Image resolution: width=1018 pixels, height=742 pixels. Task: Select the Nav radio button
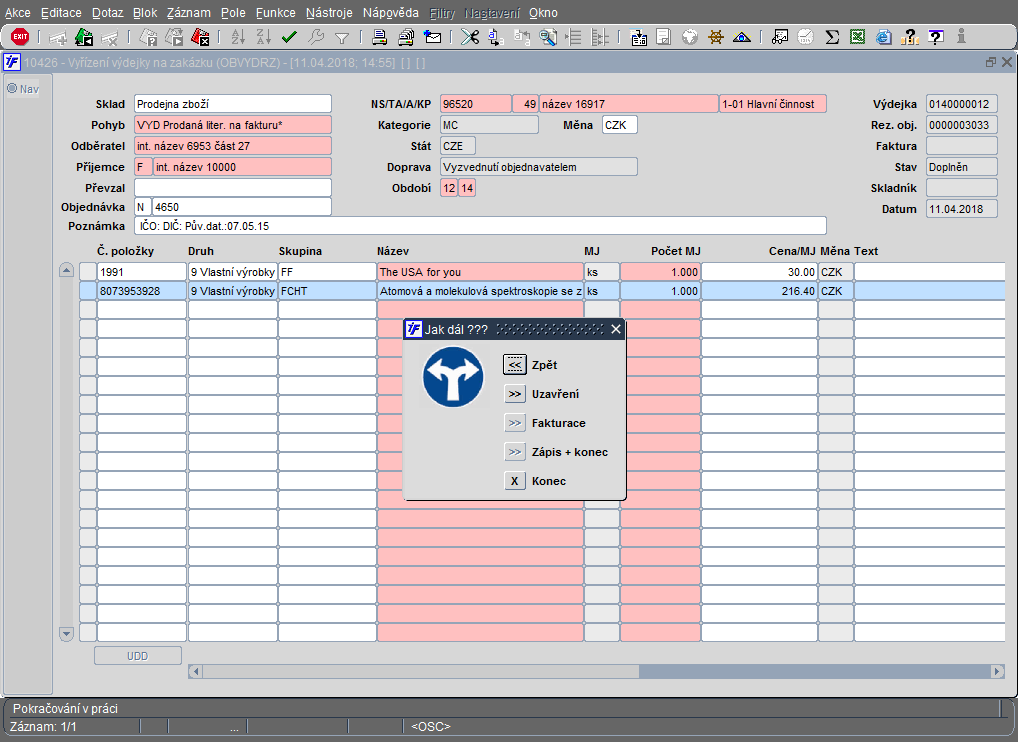point(12,88)
